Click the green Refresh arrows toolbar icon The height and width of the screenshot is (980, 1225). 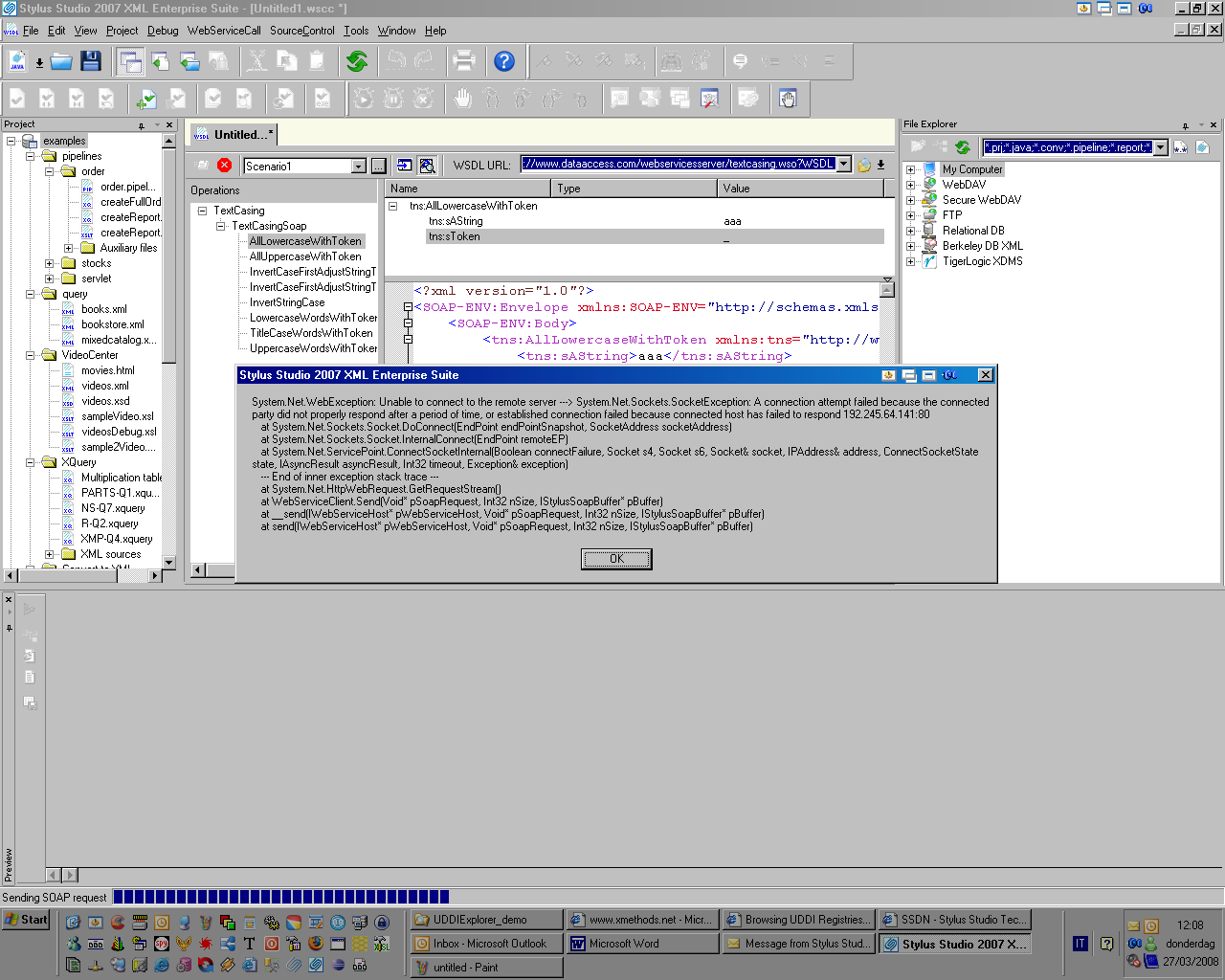[357, 62]
